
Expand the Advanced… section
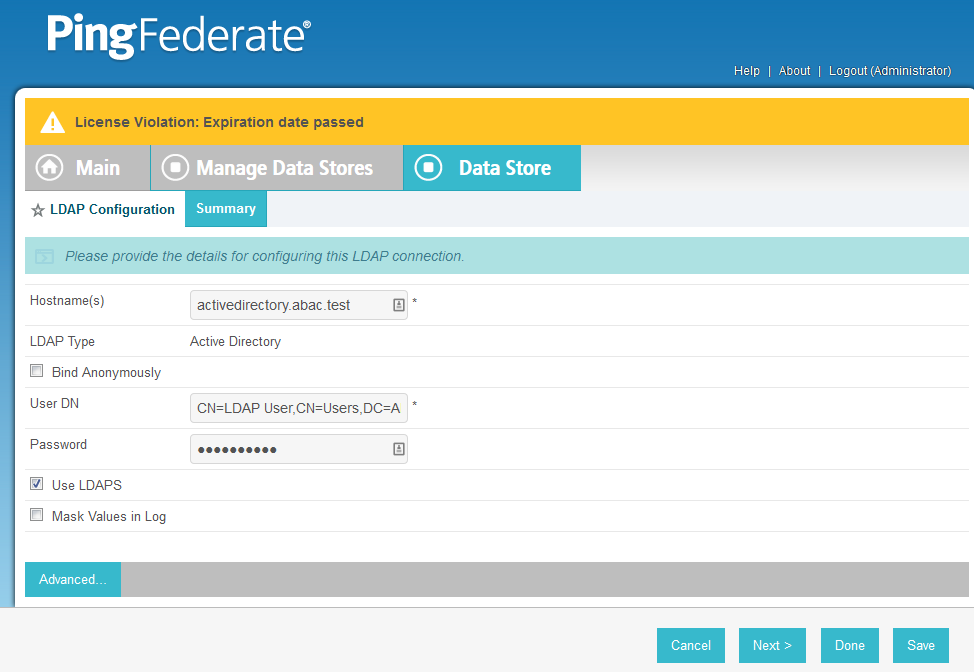(73, 579)
